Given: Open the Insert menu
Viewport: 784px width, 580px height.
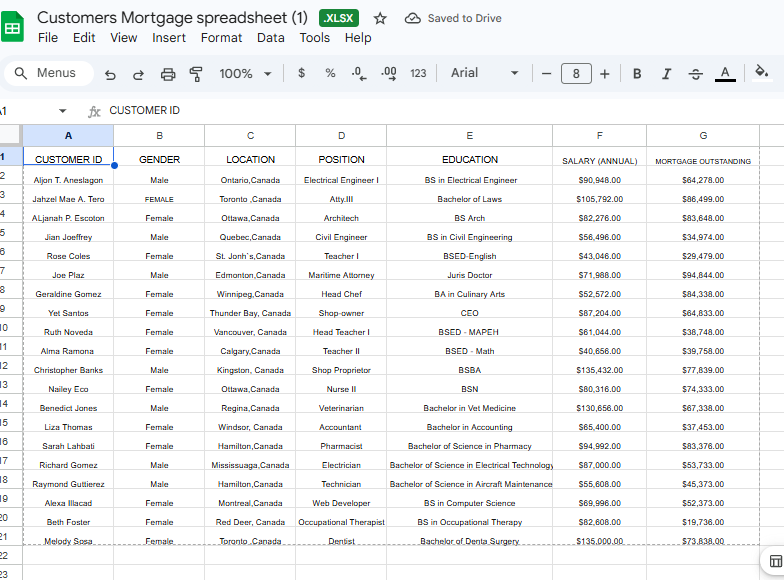Looking at the screenshot, I should click(168, 38).
